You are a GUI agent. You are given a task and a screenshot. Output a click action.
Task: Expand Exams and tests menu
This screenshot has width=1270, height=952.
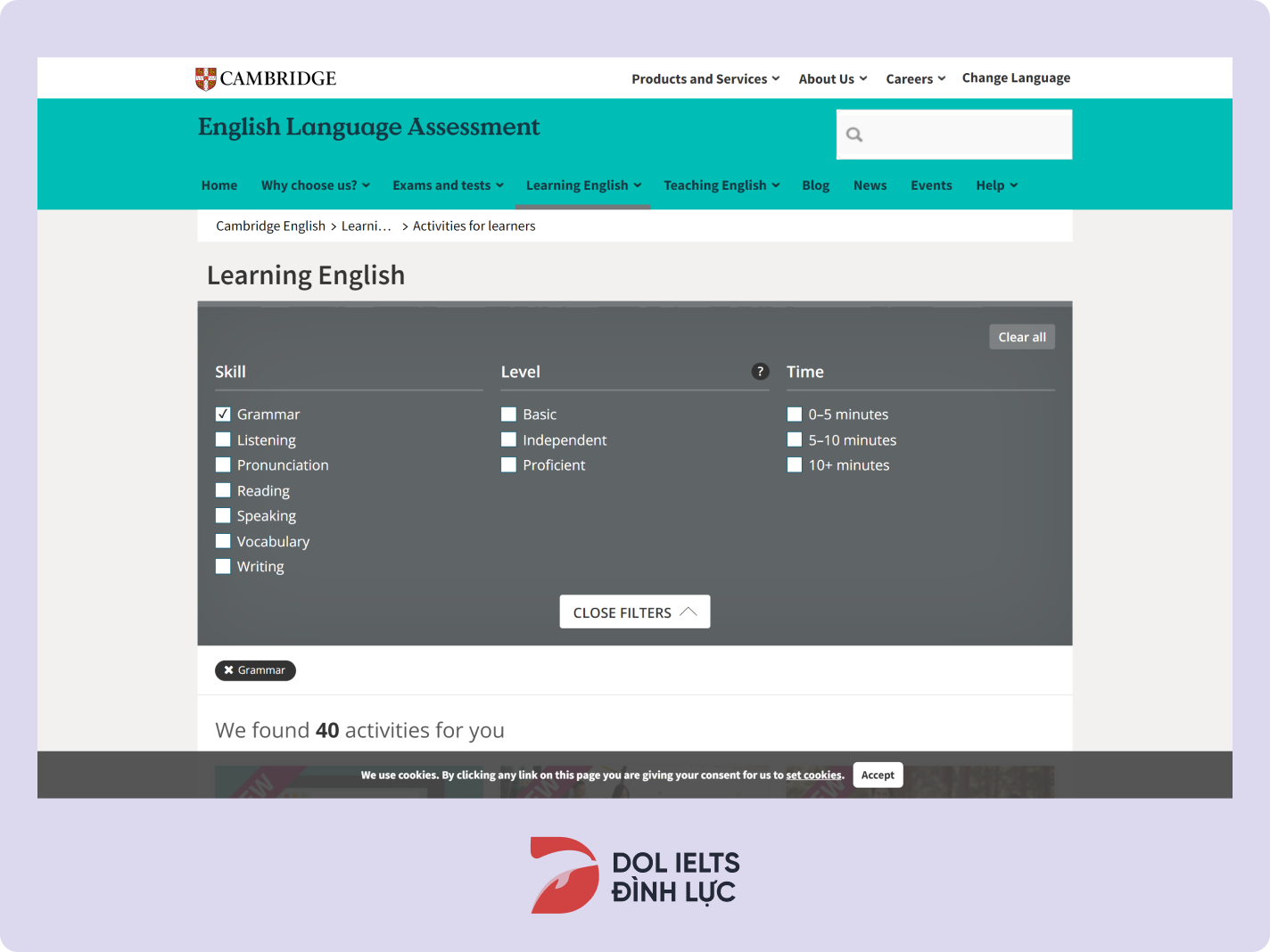click(x=449, y=185)
